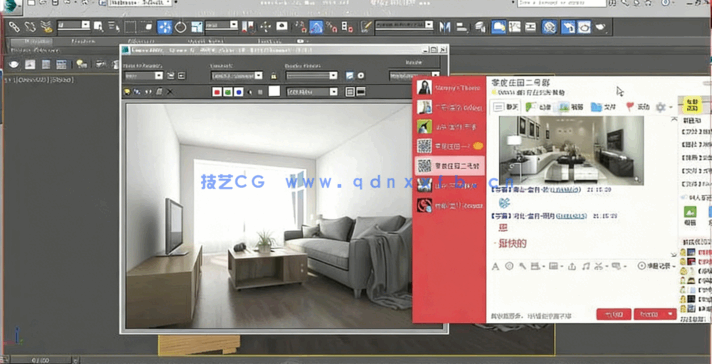Viewport: 712px width, 364px height.
Task: Click the Use Pivot Point Center icon
Action: [x=247, y=27]
